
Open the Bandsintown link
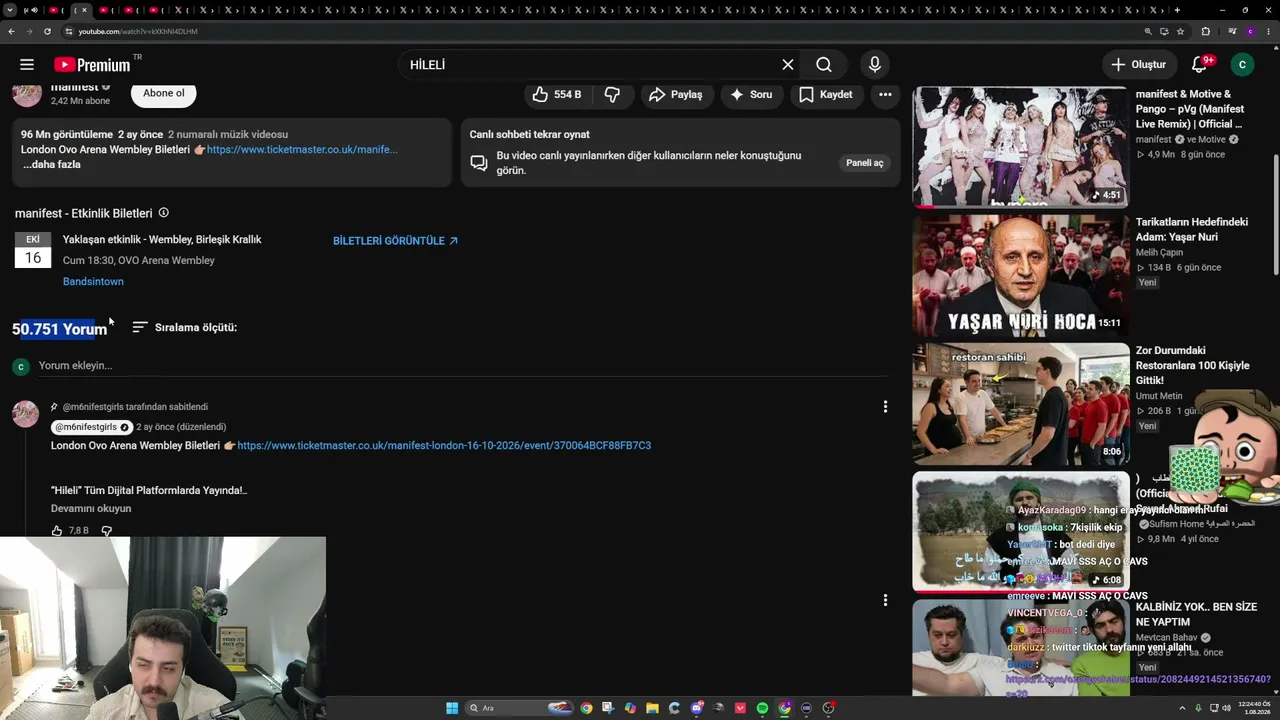(x=93, y=282)
